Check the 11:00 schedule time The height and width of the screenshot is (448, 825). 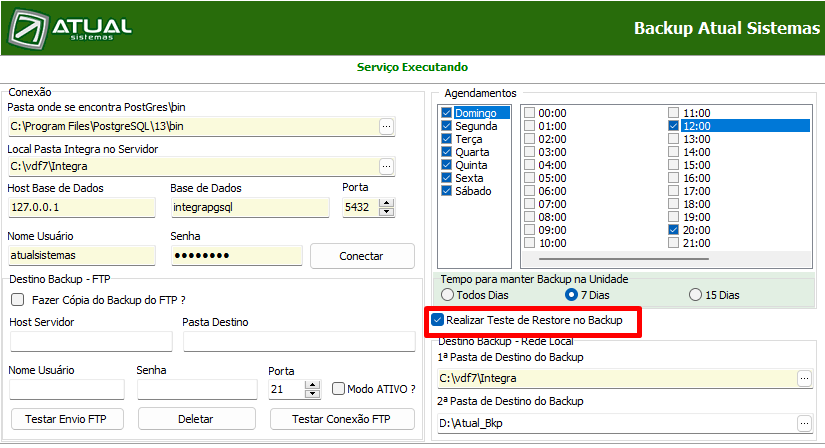[673, 113]
